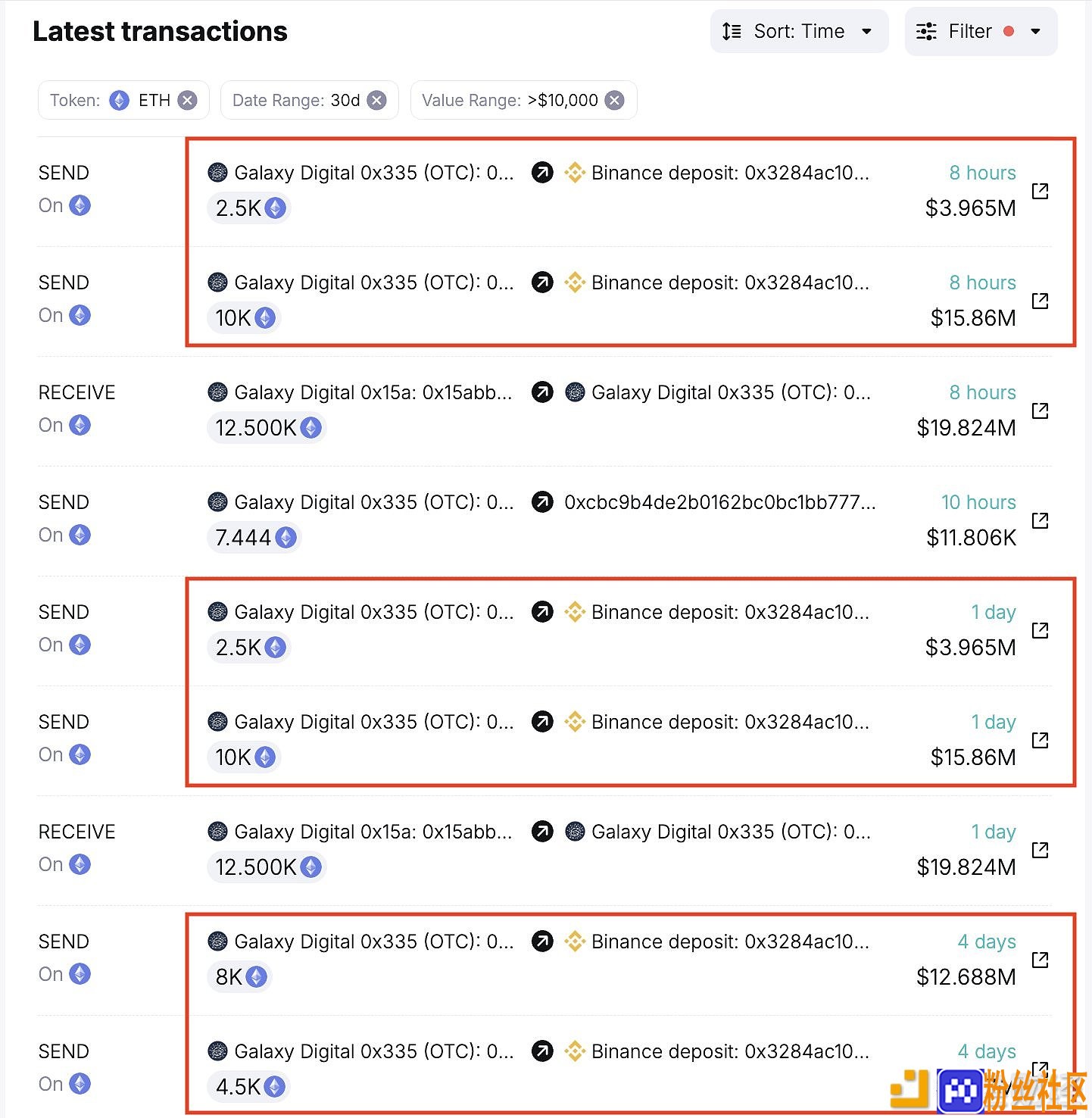This screenshot has height=1118, width=1092.
Task: Click ETH icon in the token filter chip
Action: (x=120, y=100)
